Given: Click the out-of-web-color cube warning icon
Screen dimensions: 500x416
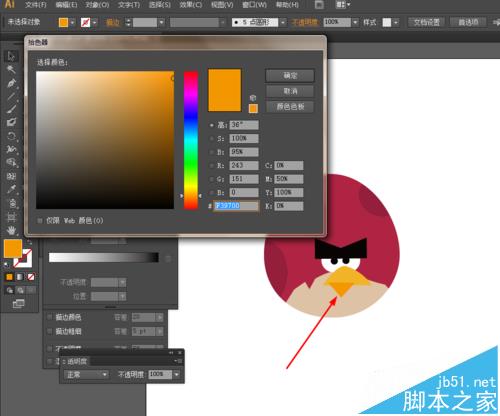Looking at the screenshot, I should [253, 98].
